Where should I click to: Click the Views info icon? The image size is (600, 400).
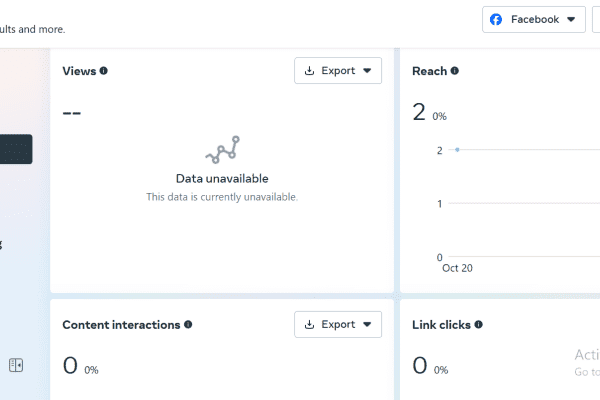pos(104,71)
